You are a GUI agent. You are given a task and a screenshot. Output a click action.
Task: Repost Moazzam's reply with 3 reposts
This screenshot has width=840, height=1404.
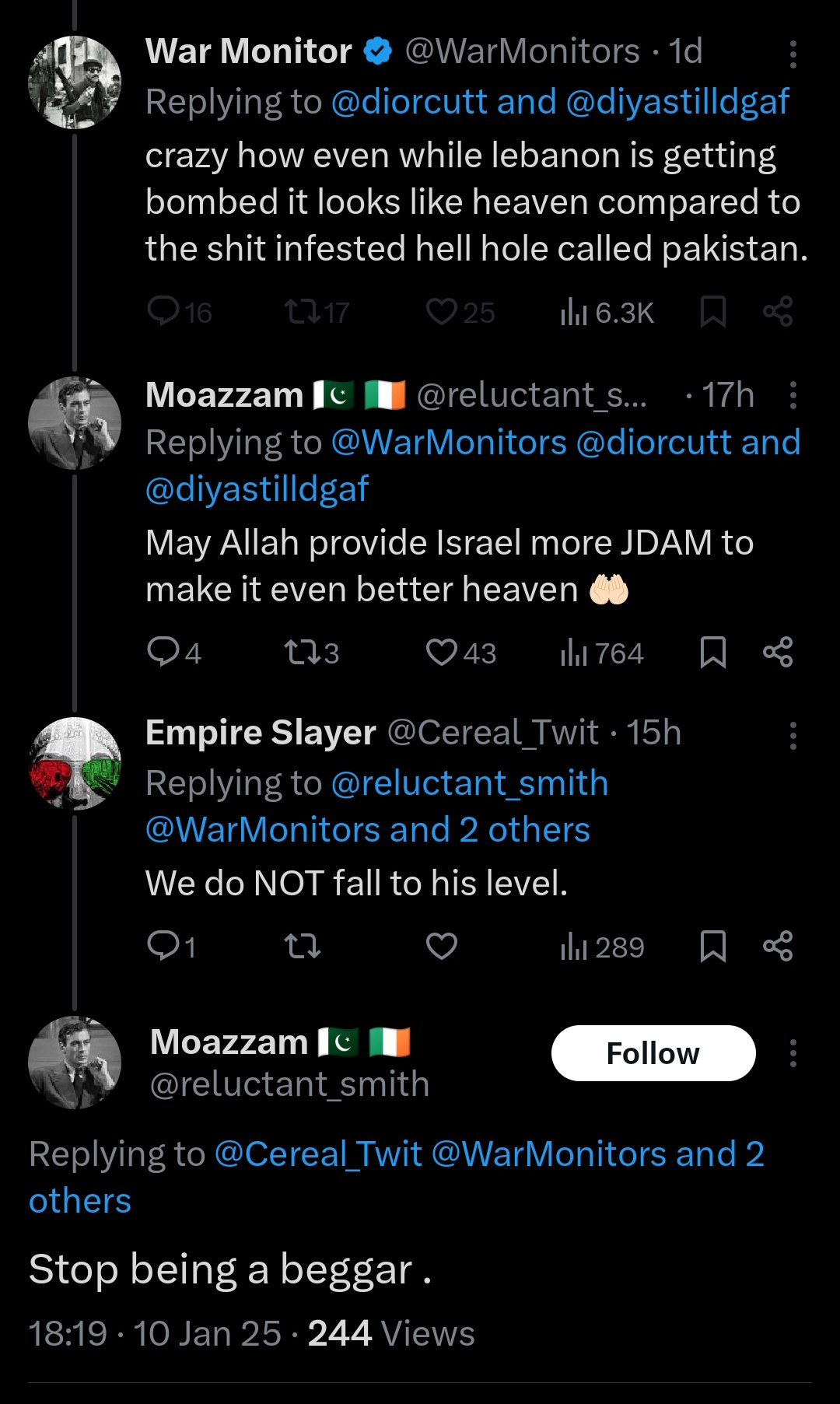point(302,653)
